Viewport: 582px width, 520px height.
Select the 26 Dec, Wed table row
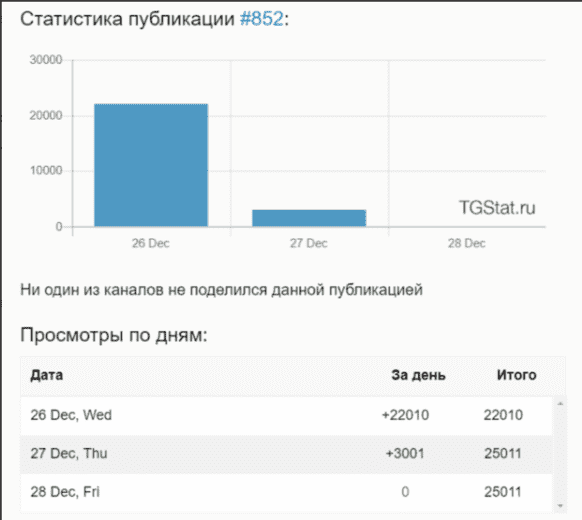(x=286, y=415)
